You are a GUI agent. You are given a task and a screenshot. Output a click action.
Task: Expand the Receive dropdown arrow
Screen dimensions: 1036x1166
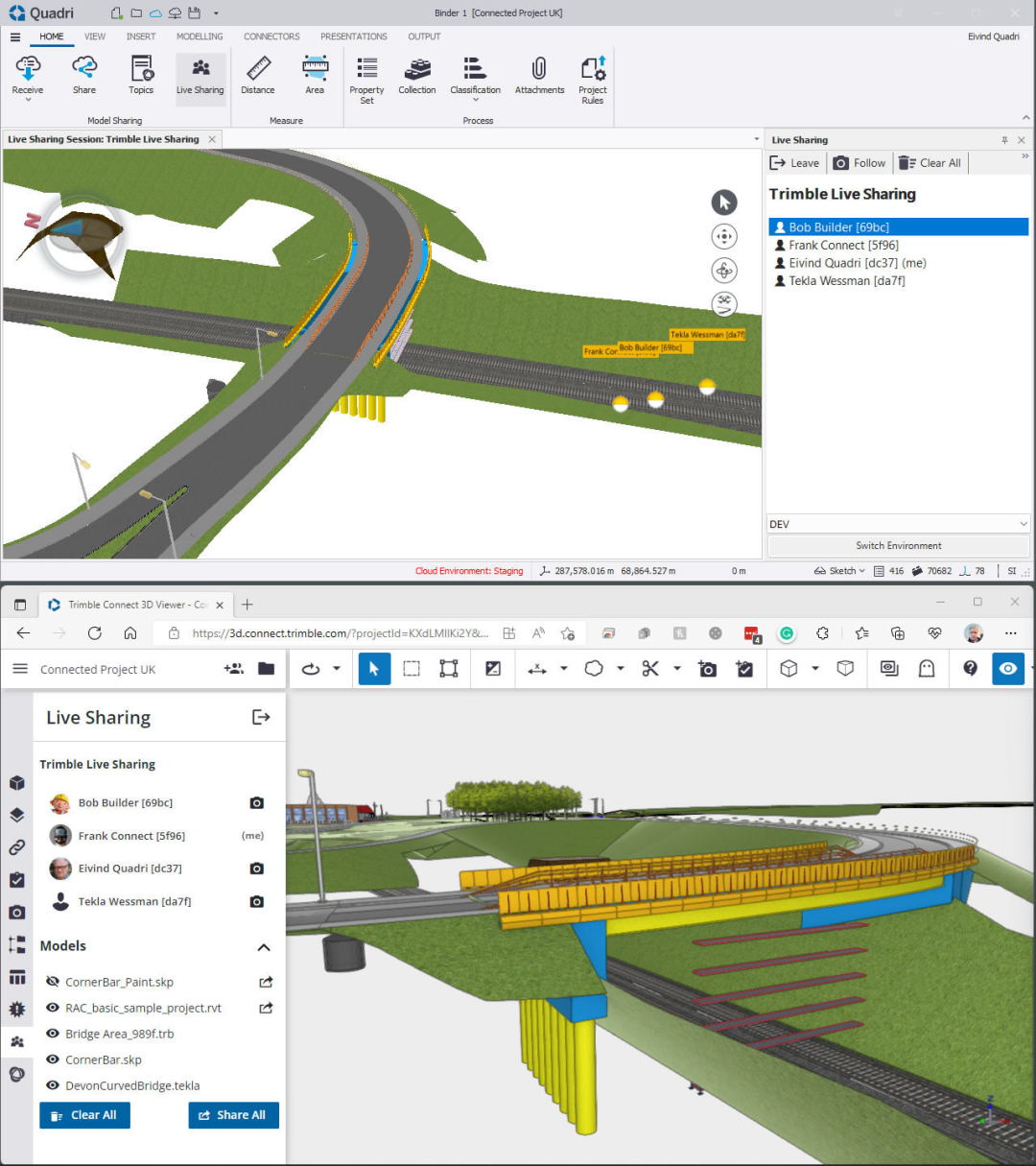point(28,100)
